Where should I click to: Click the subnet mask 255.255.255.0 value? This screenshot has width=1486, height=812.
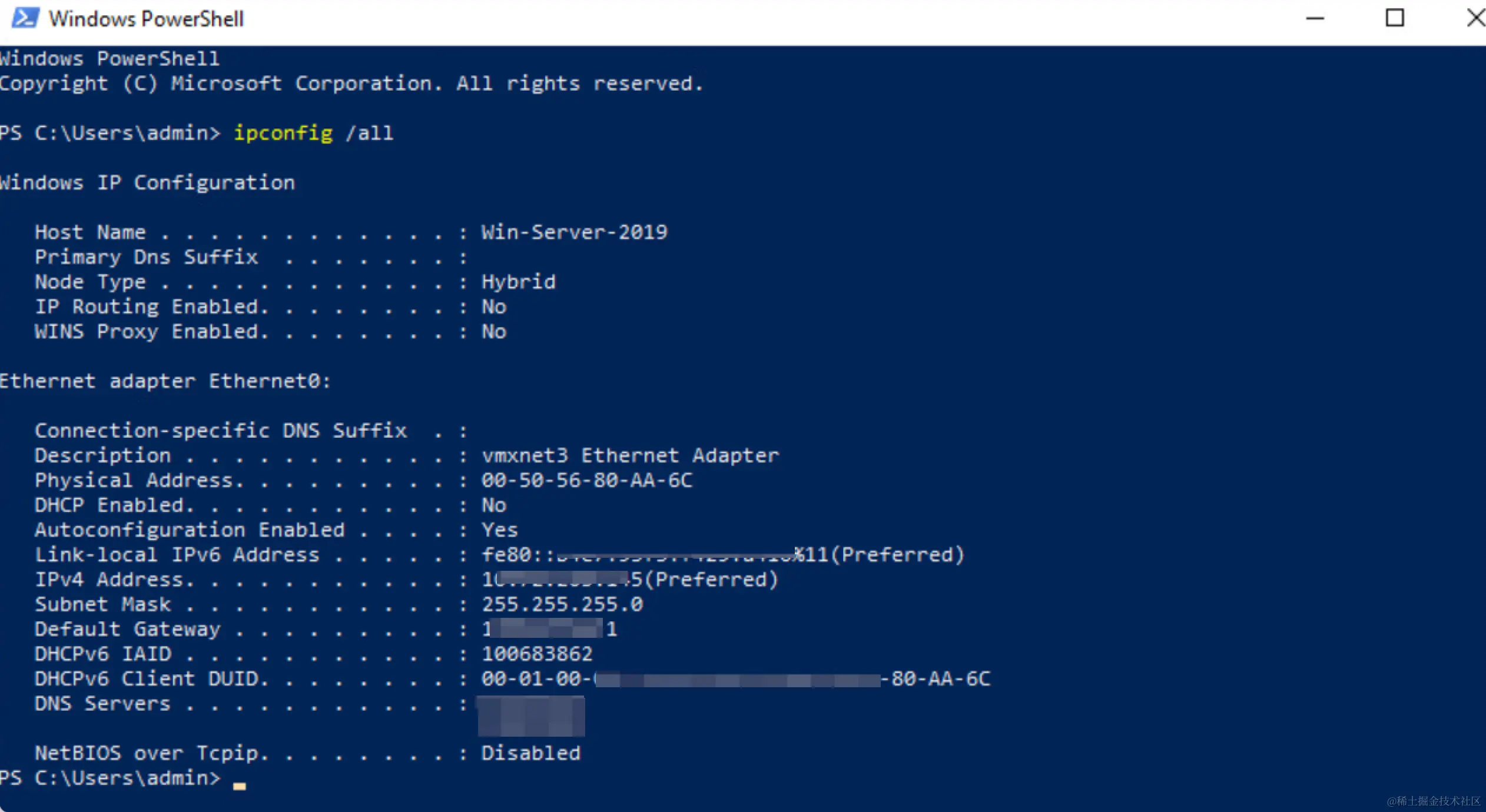pos(562,604)
